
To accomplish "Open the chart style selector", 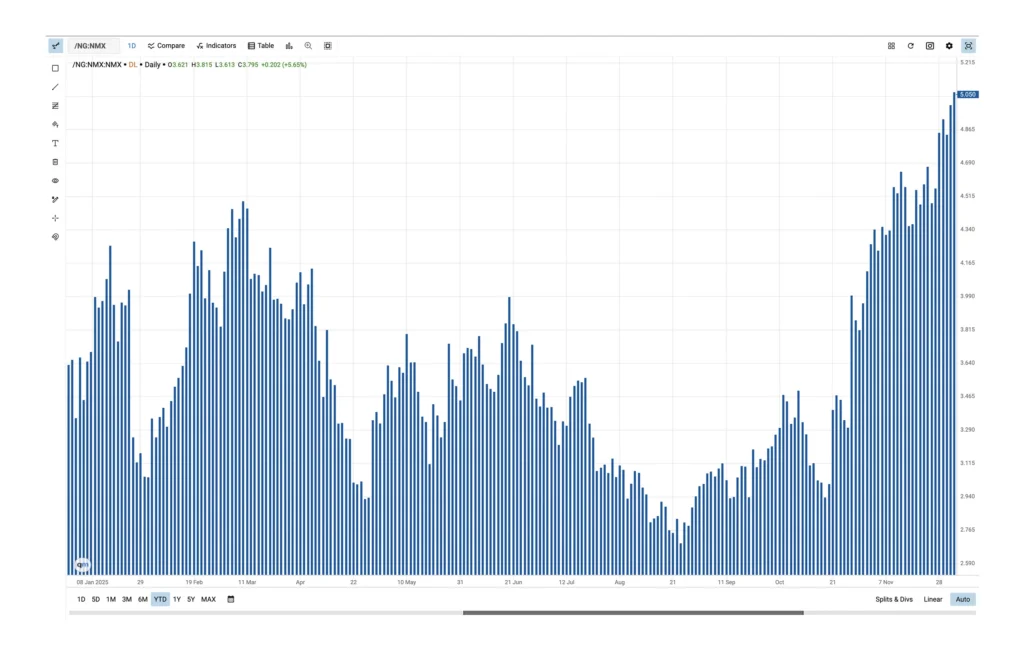I will pos(289,45).
